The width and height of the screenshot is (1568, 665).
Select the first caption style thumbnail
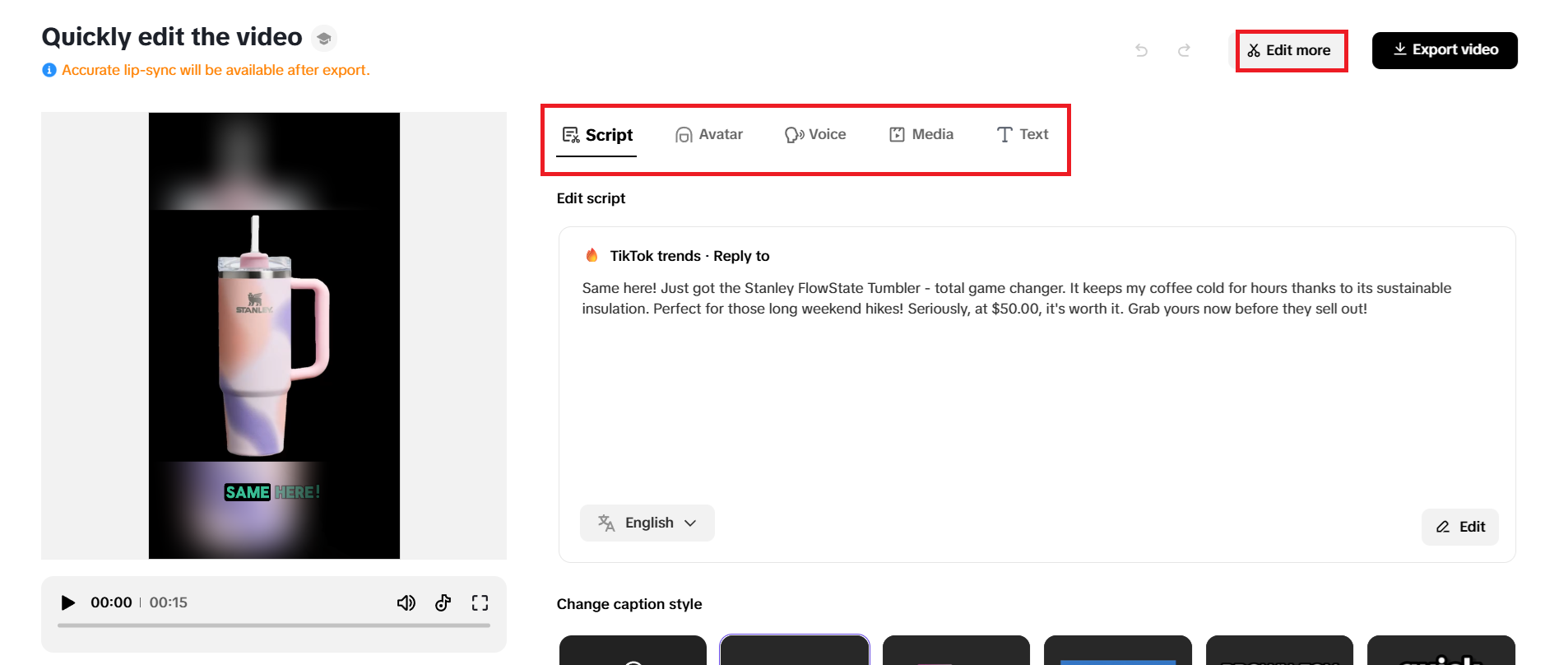[633, 651]
